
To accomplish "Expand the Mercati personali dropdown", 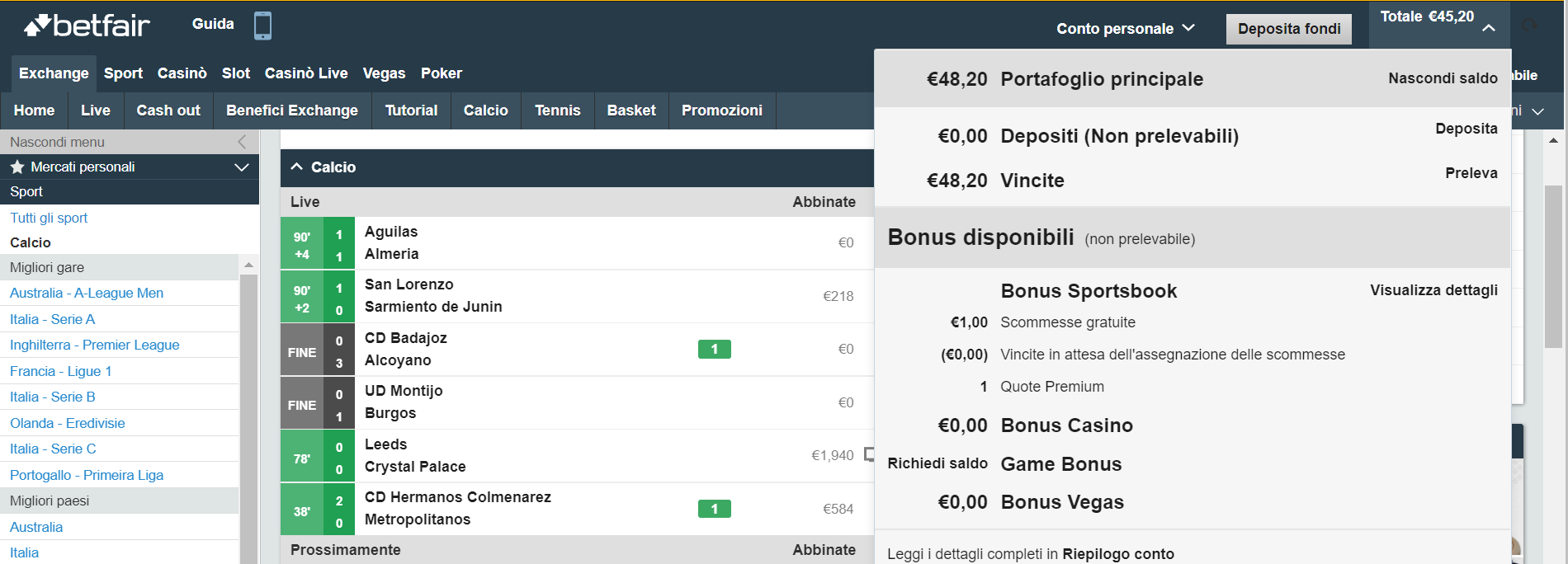I will click(x=242, y=167).
